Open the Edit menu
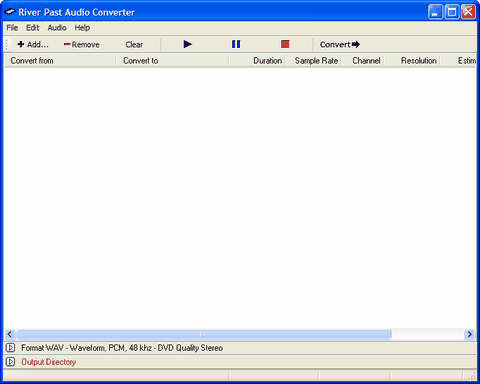Screen dimensions: 480x384 click(33, 28)
